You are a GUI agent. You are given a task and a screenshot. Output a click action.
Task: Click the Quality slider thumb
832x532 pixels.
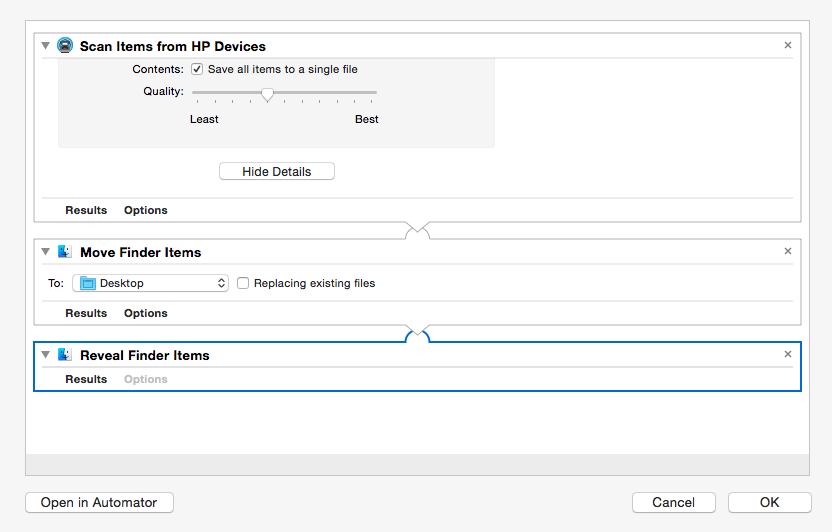[x=267, y=94]
